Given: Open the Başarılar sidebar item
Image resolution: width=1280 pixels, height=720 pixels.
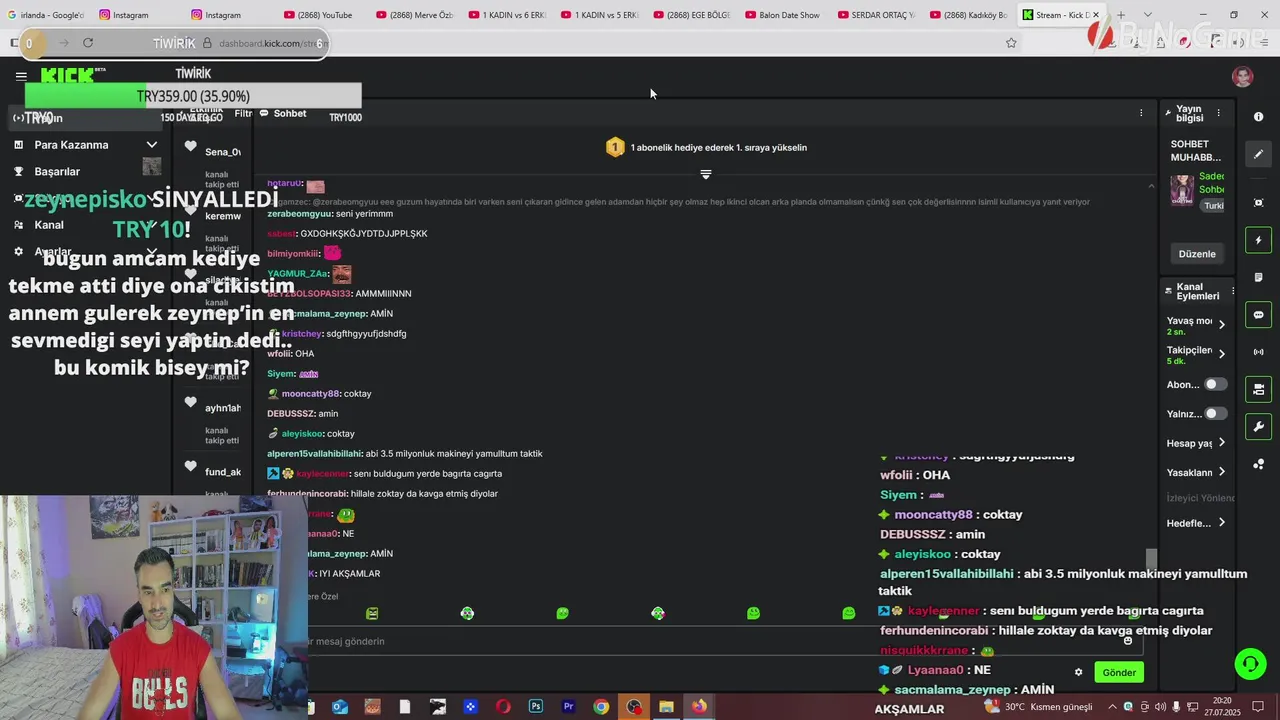Looking at the screenshot, I should pyautogui.click(x=57, y=172).
